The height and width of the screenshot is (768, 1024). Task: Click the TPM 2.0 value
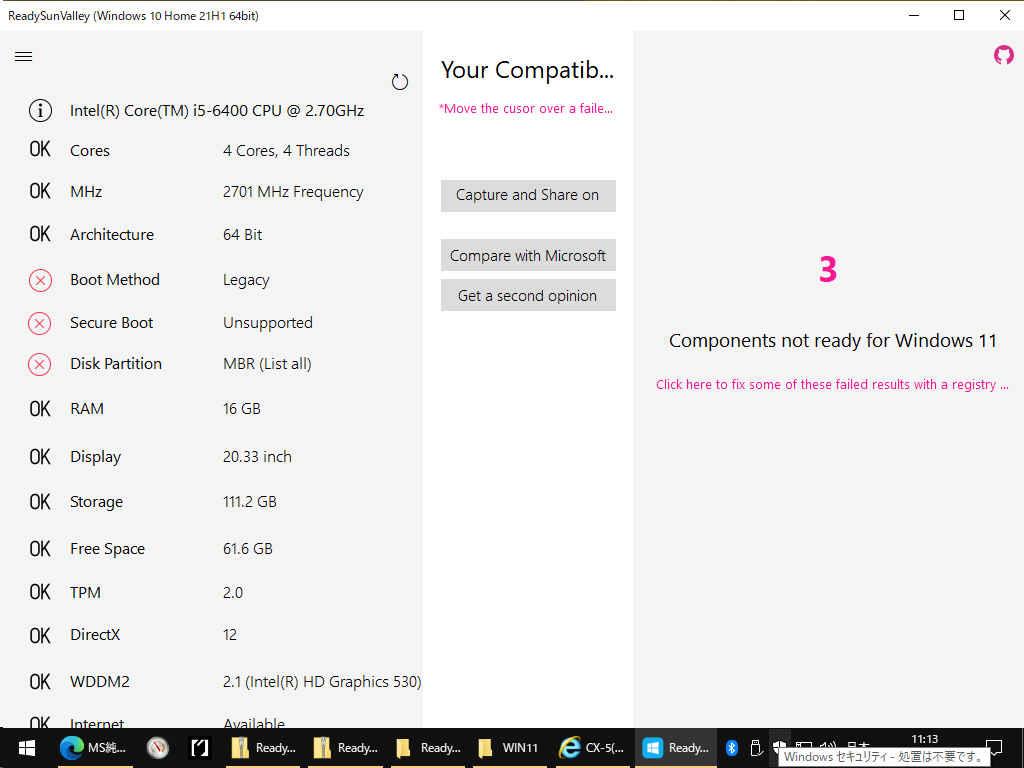(x=232, y=592)
